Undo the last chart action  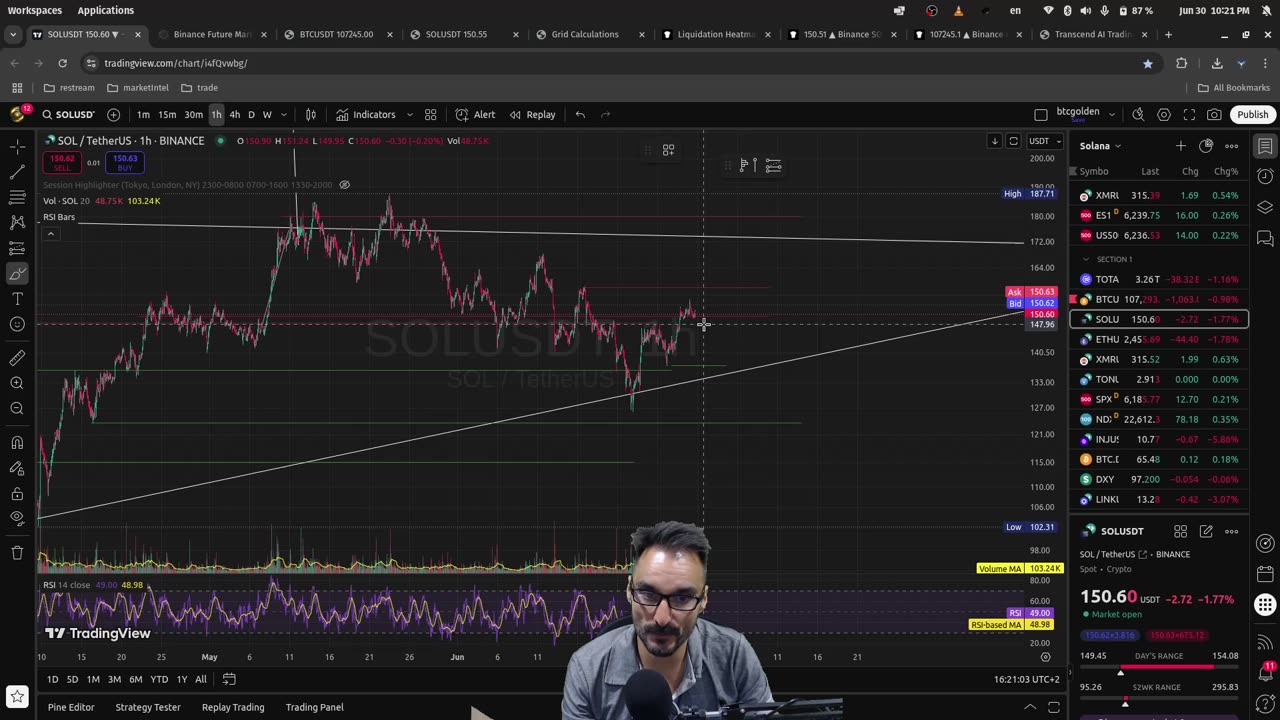coord(580,114)
